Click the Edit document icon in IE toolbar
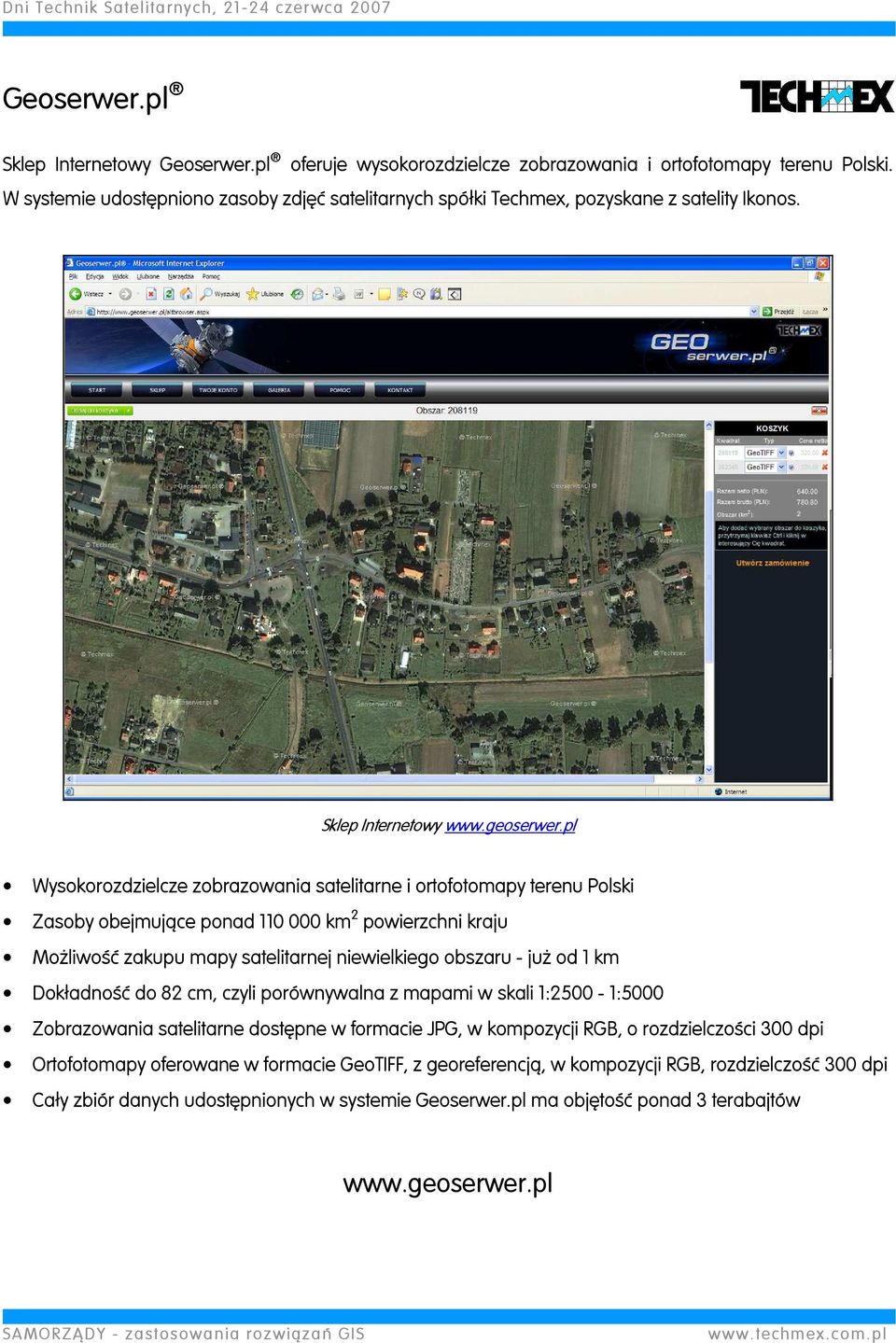The image size is (896, 1343). [x=358, y=294]
